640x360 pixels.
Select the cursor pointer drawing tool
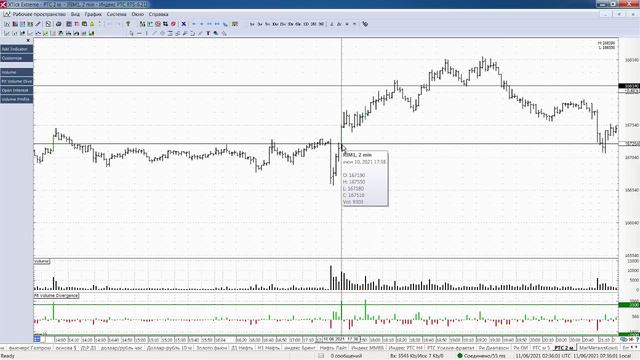(x=131, y=33)
